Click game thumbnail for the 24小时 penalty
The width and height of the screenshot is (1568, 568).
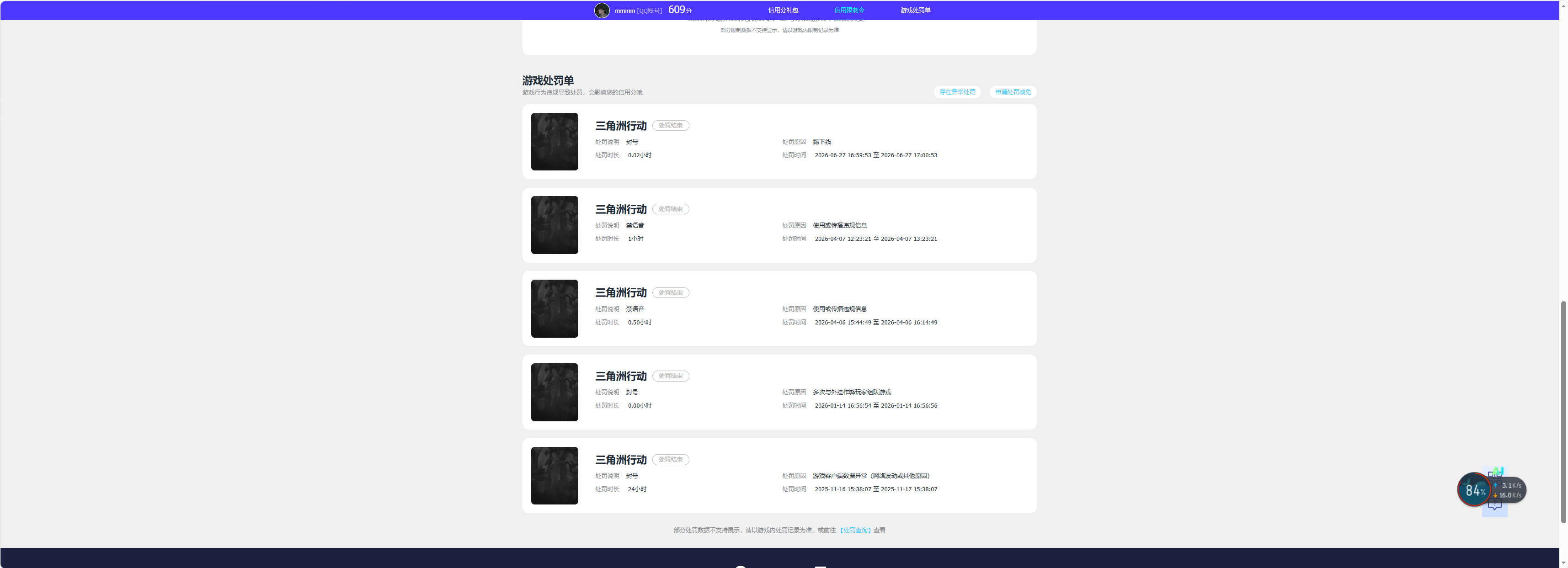[555, 476]
